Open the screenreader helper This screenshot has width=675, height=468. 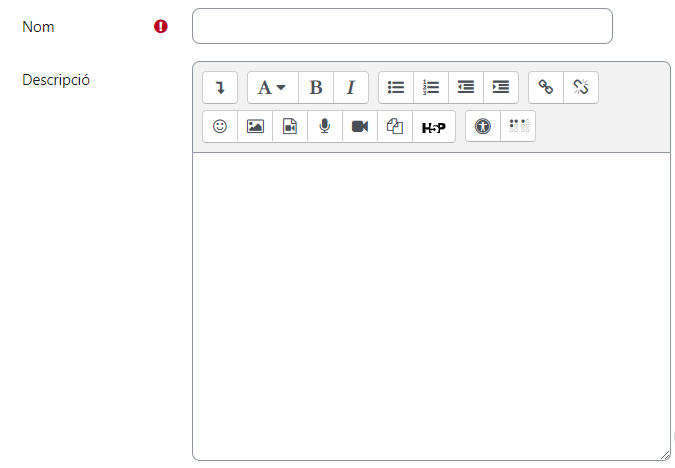tap(518, 126)
